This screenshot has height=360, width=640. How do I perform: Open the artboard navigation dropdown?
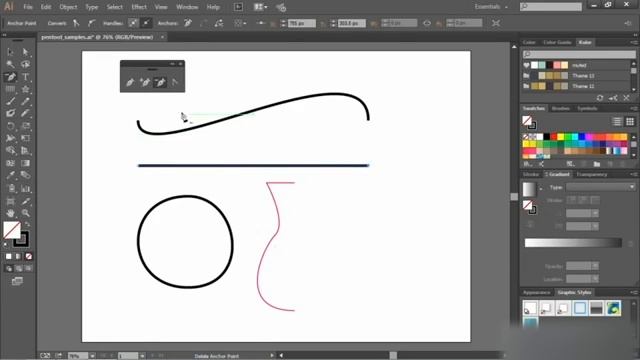(142, 356)
